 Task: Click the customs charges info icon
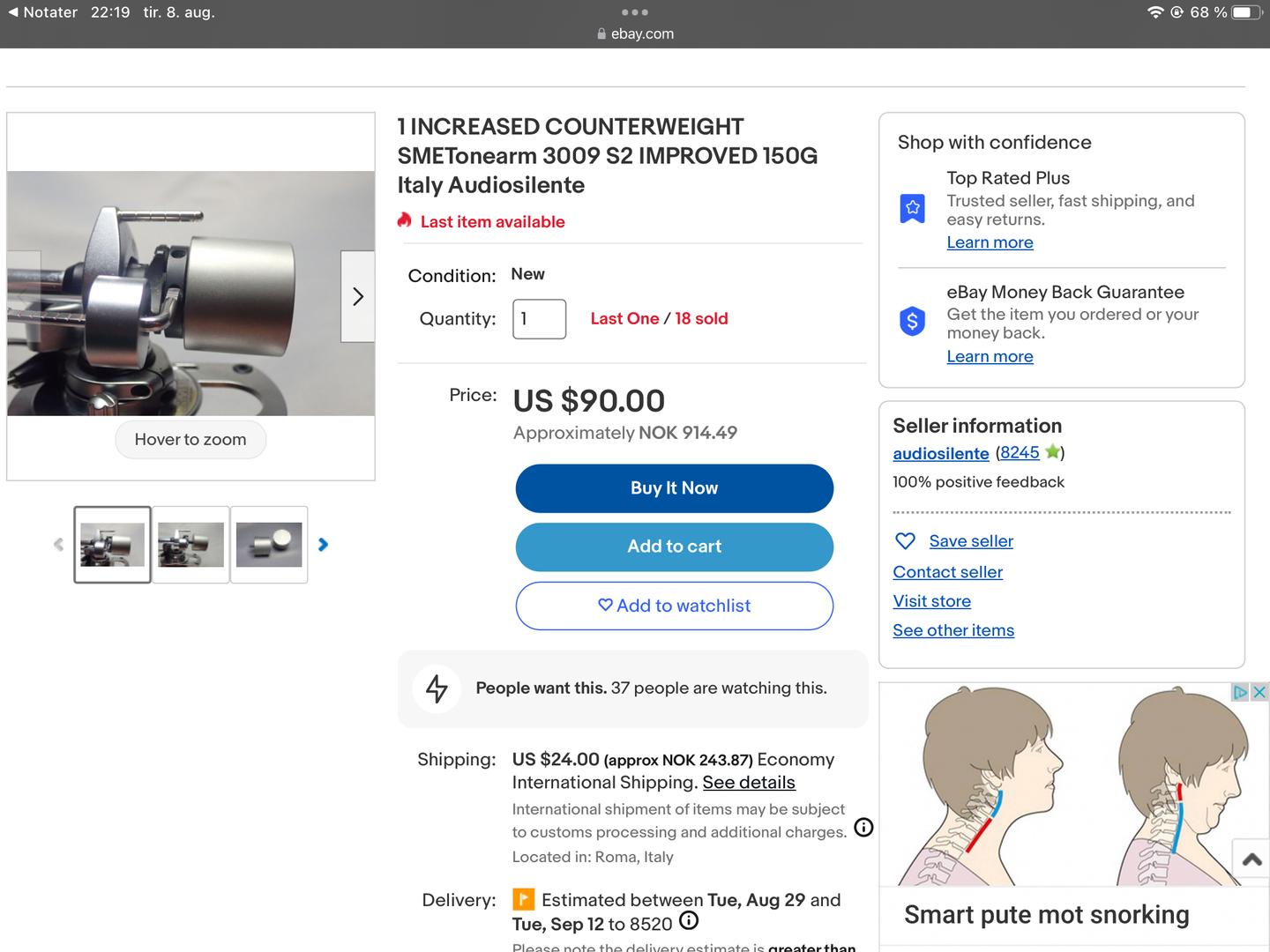(864, 827)
